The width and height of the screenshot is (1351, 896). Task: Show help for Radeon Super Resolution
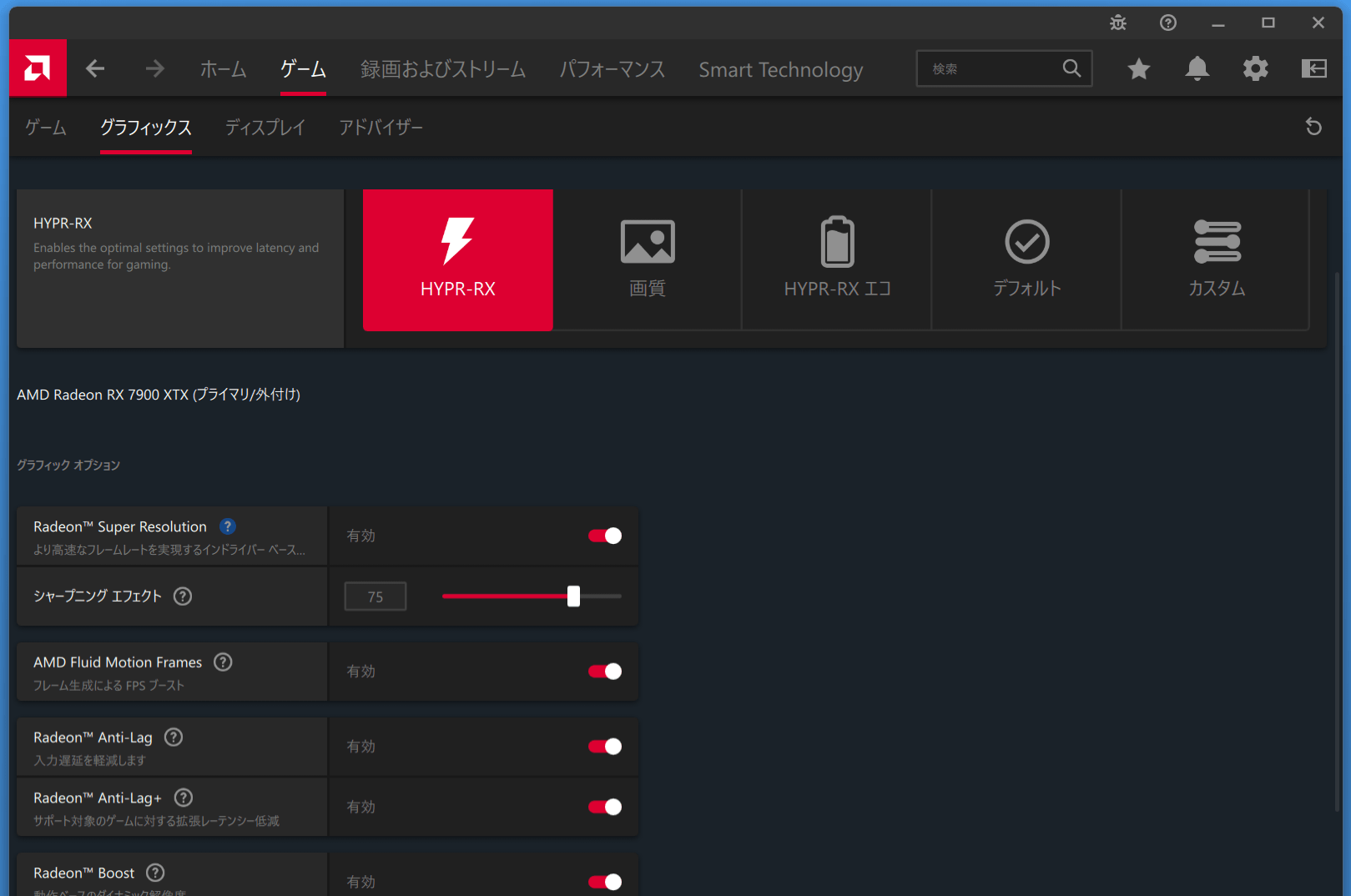[228, 526]
